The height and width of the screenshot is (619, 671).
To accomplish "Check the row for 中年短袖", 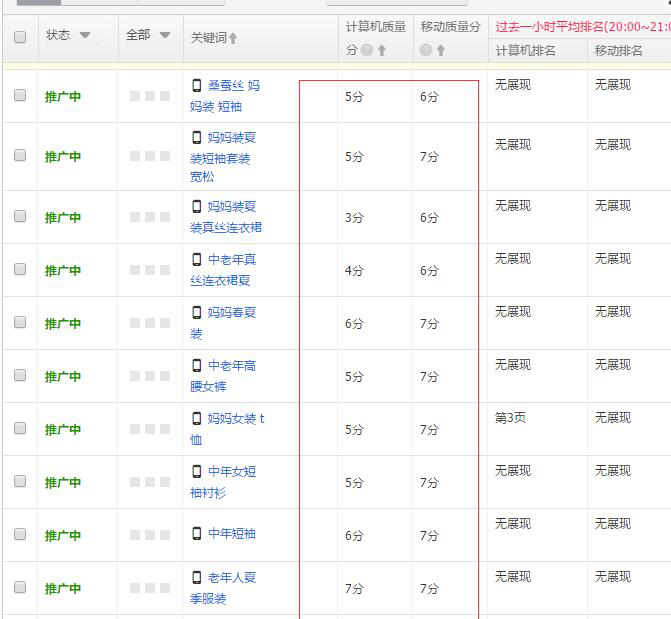I will coord(20,534).
